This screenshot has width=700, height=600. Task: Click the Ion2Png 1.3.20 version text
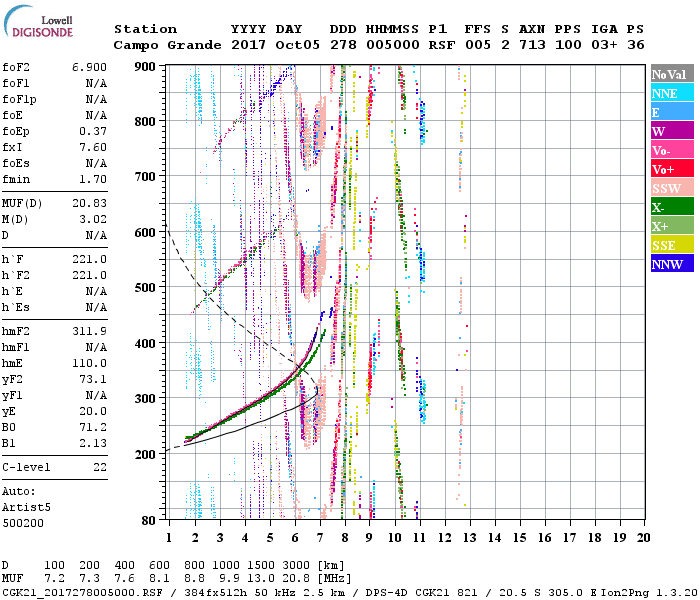649,593
